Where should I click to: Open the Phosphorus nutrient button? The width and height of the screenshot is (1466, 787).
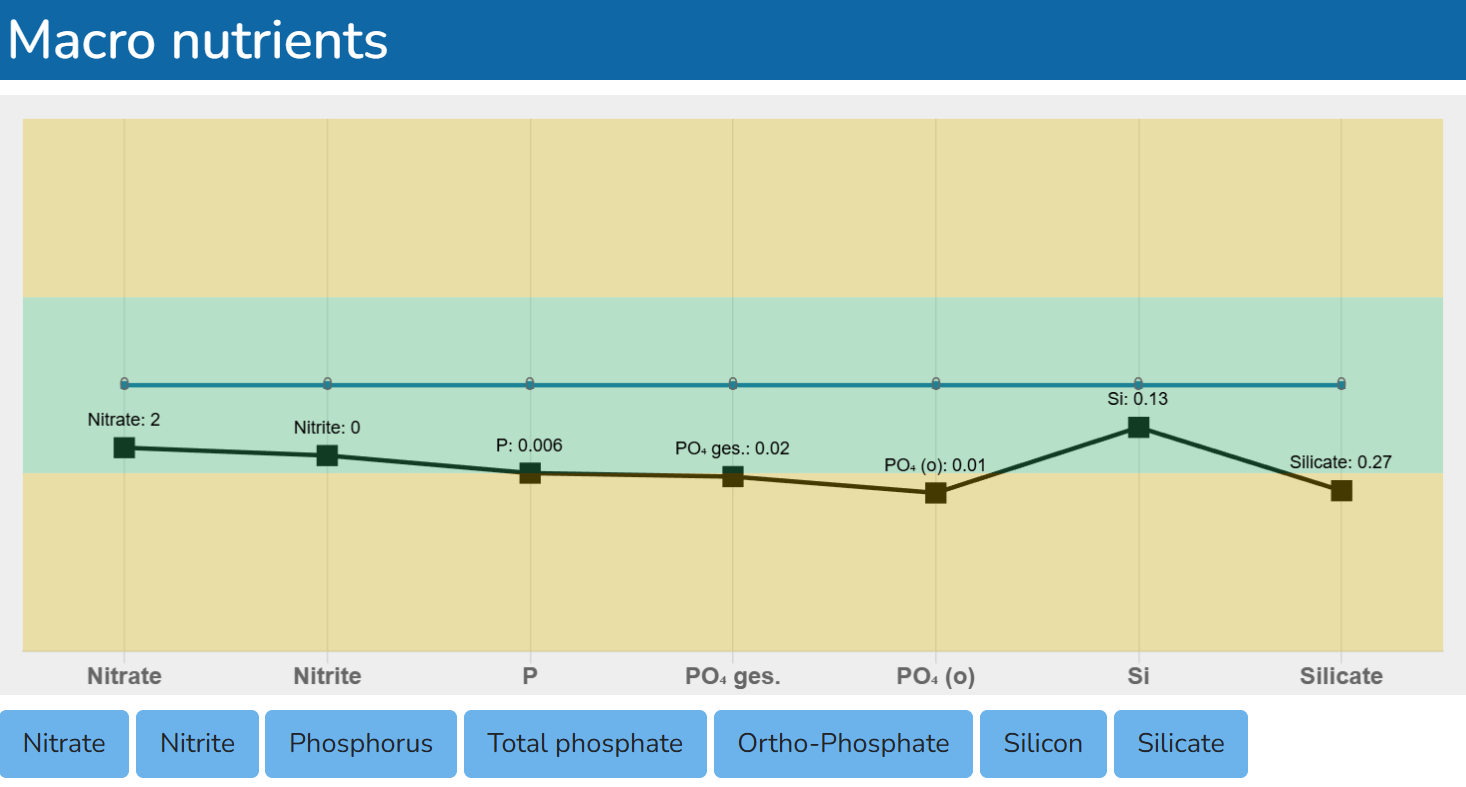[360, 743]
